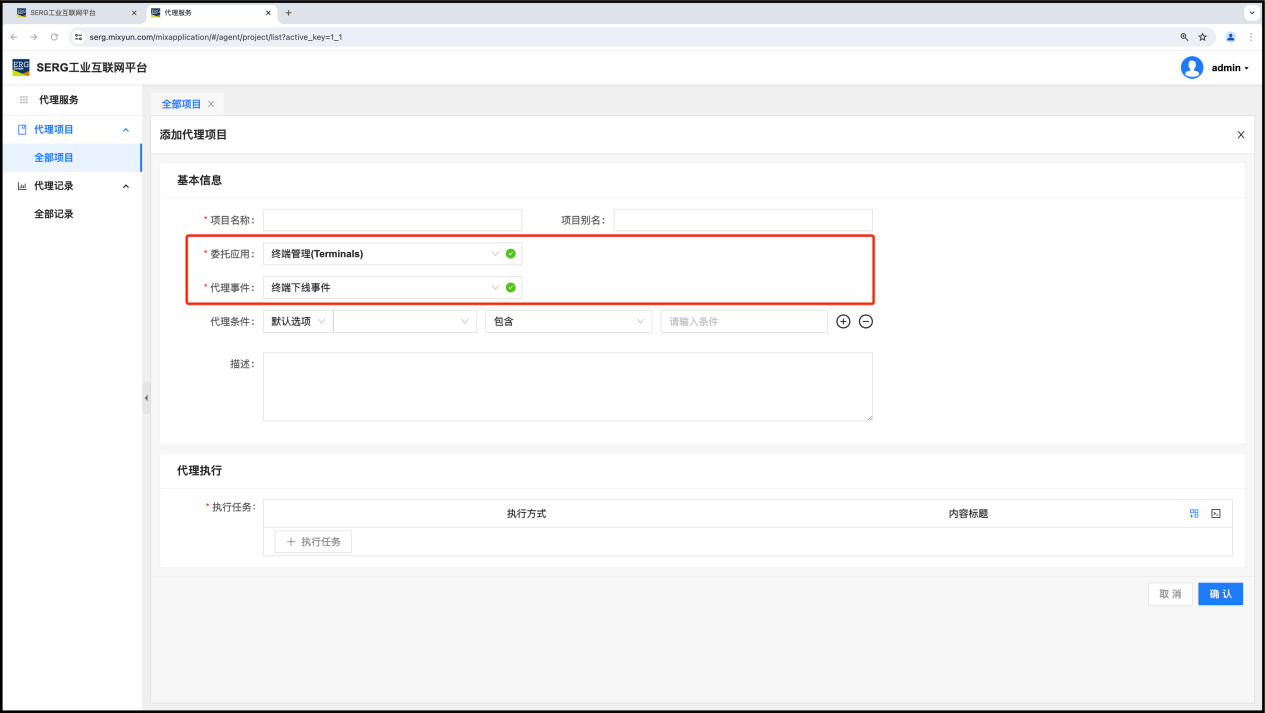Collapse the sidebar using the side handle arrow

(146, 398)
